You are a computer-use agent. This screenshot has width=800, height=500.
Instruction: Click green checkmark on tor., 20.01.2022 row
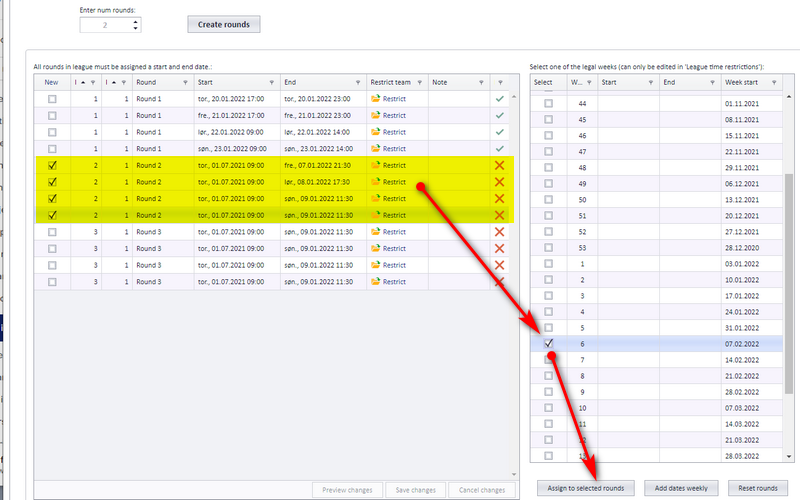pos(499,99)
